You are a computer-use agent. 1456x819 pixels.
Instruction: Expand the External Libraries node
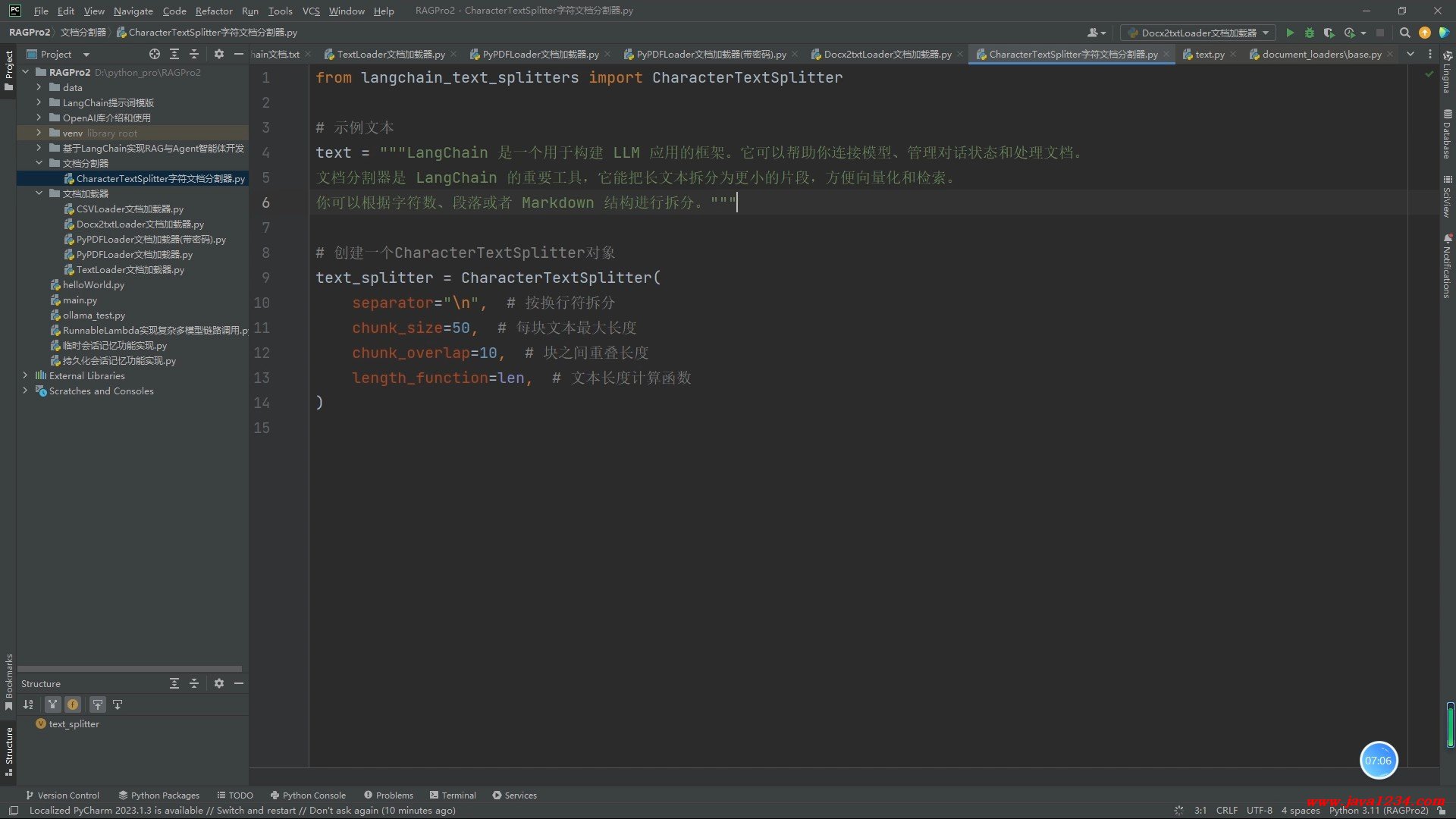[25, 375]
